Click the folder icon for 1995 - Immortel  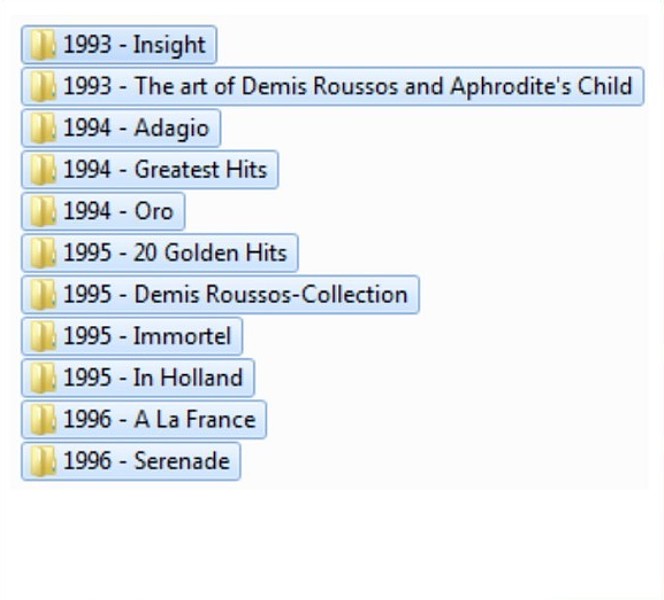(x=42, y=337)
